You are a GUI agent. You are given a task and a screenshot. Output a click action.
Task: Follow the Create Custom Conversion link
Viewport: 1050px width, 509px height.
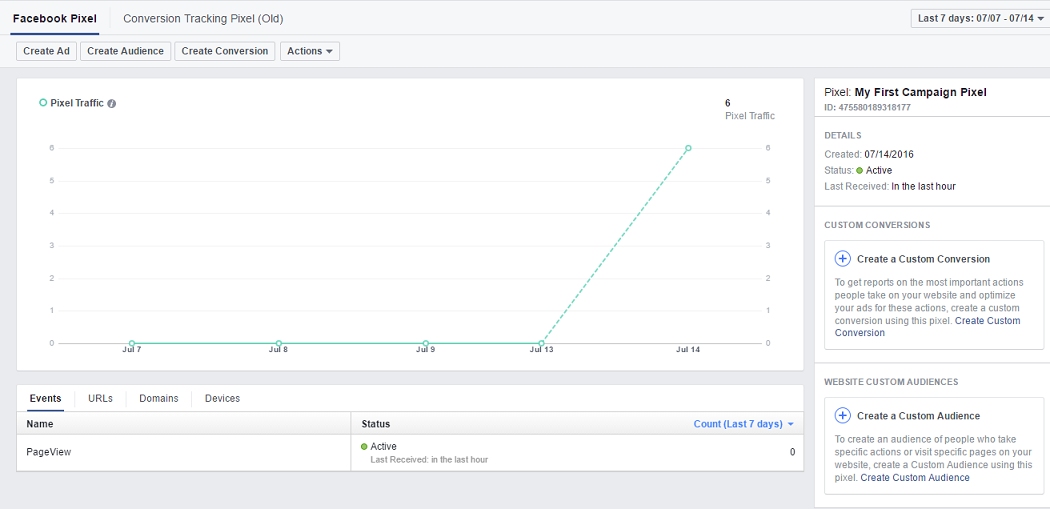pyautogui.click(x=927, y=327)
